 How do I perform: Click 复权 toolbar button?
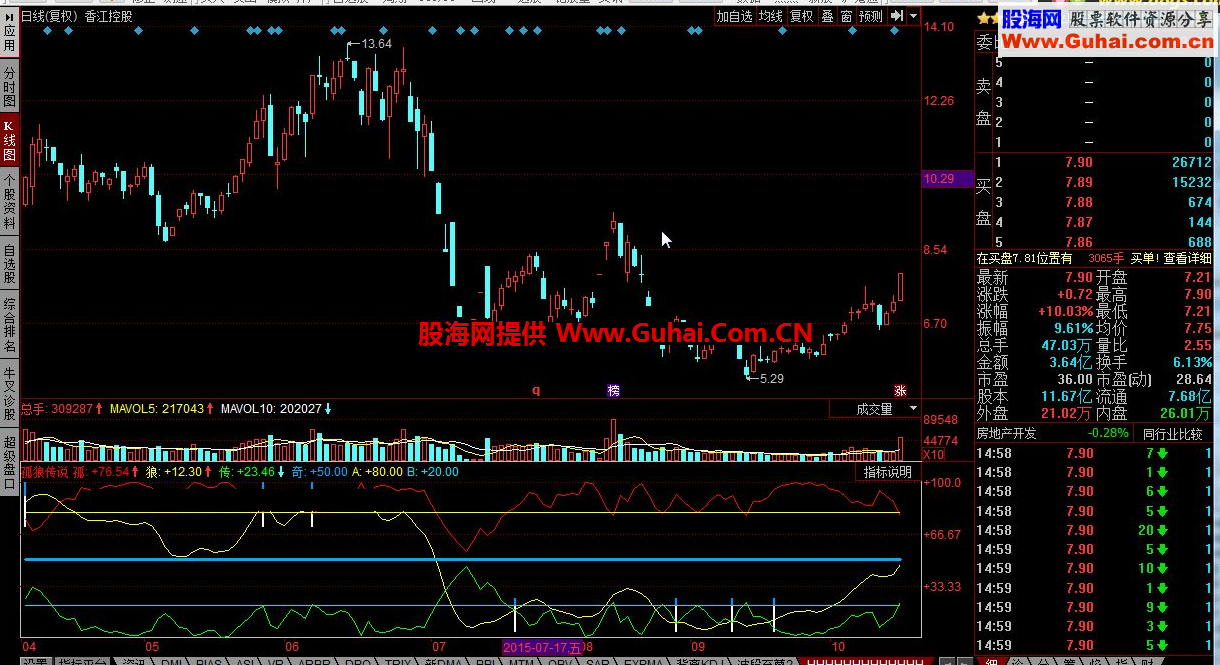[802, 16]
